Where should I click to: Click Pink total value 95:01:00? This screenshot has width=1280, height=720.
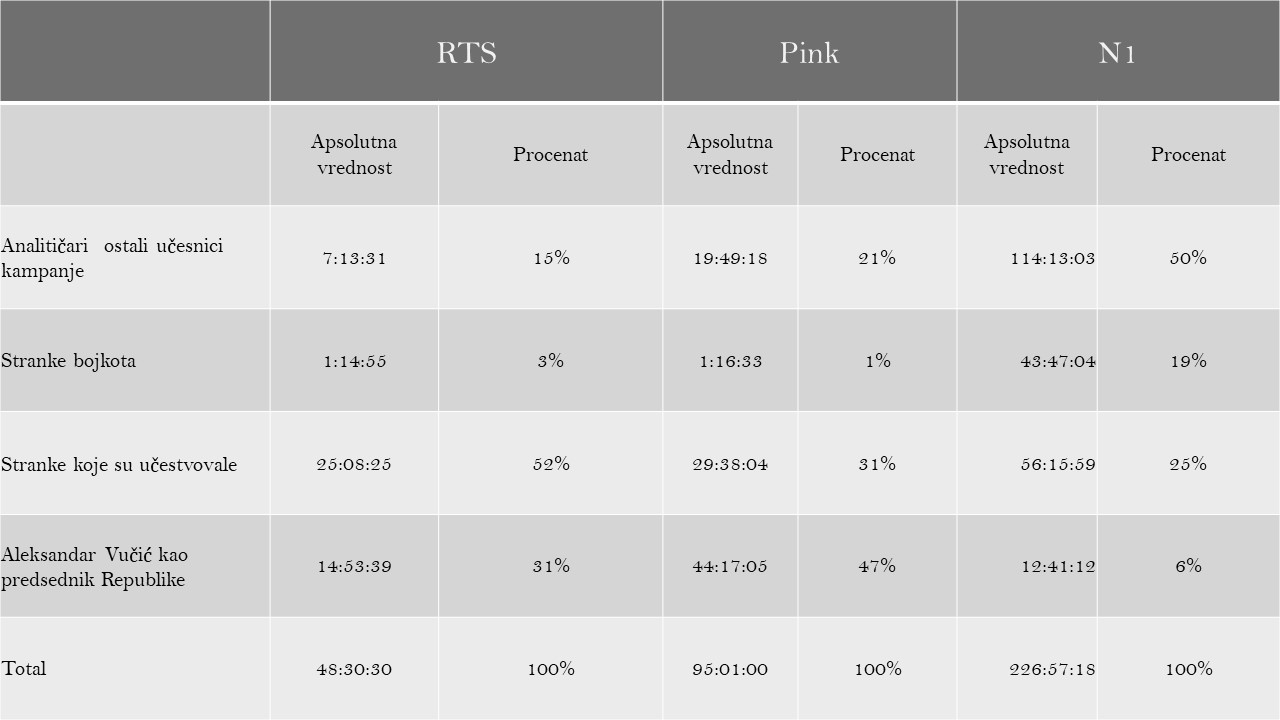pyautogui.click(x=730, y=669)
